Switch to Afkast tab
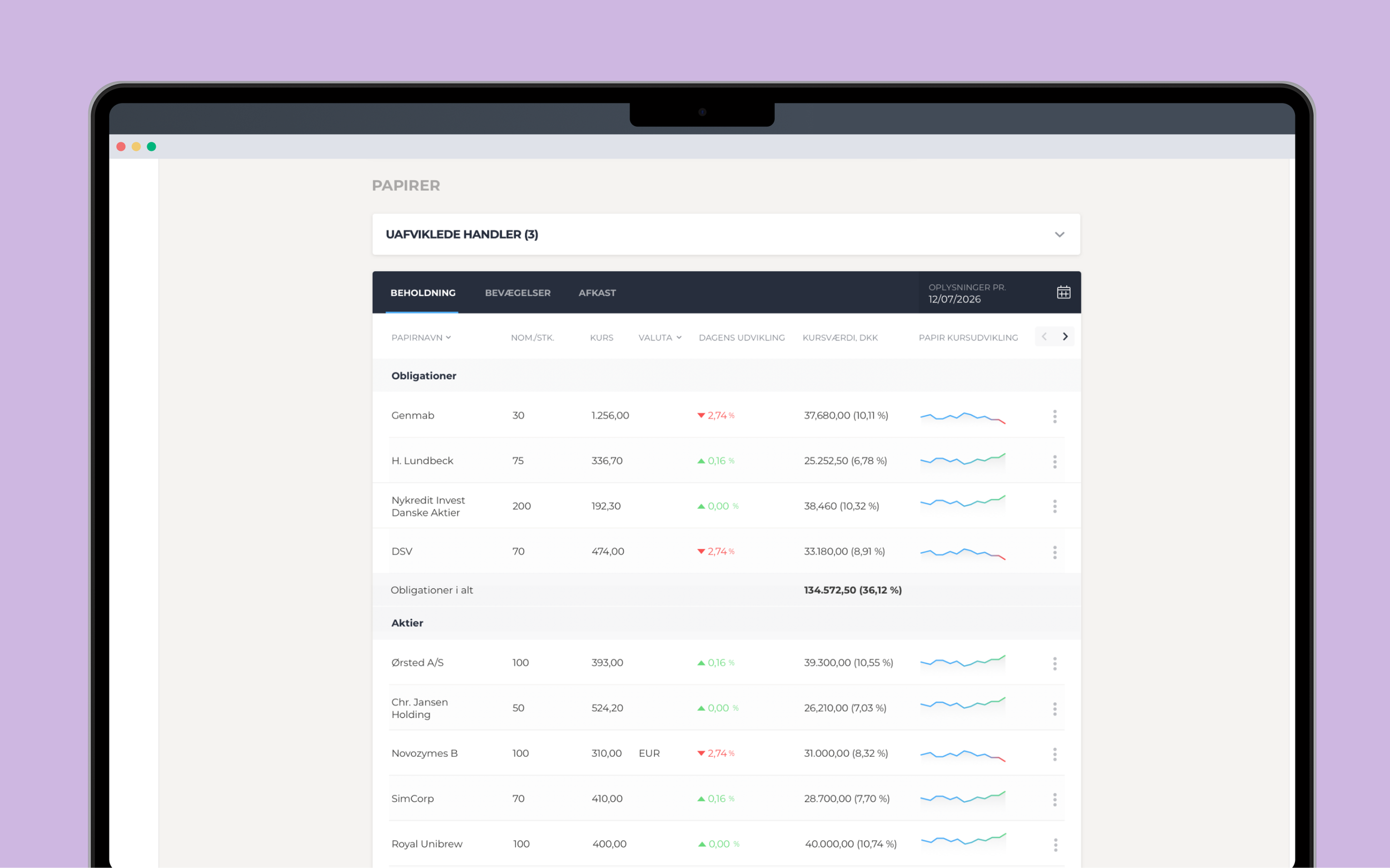The width and height of the screenshot is (1390, 868). pyautogui.click(x=597, y=293)
